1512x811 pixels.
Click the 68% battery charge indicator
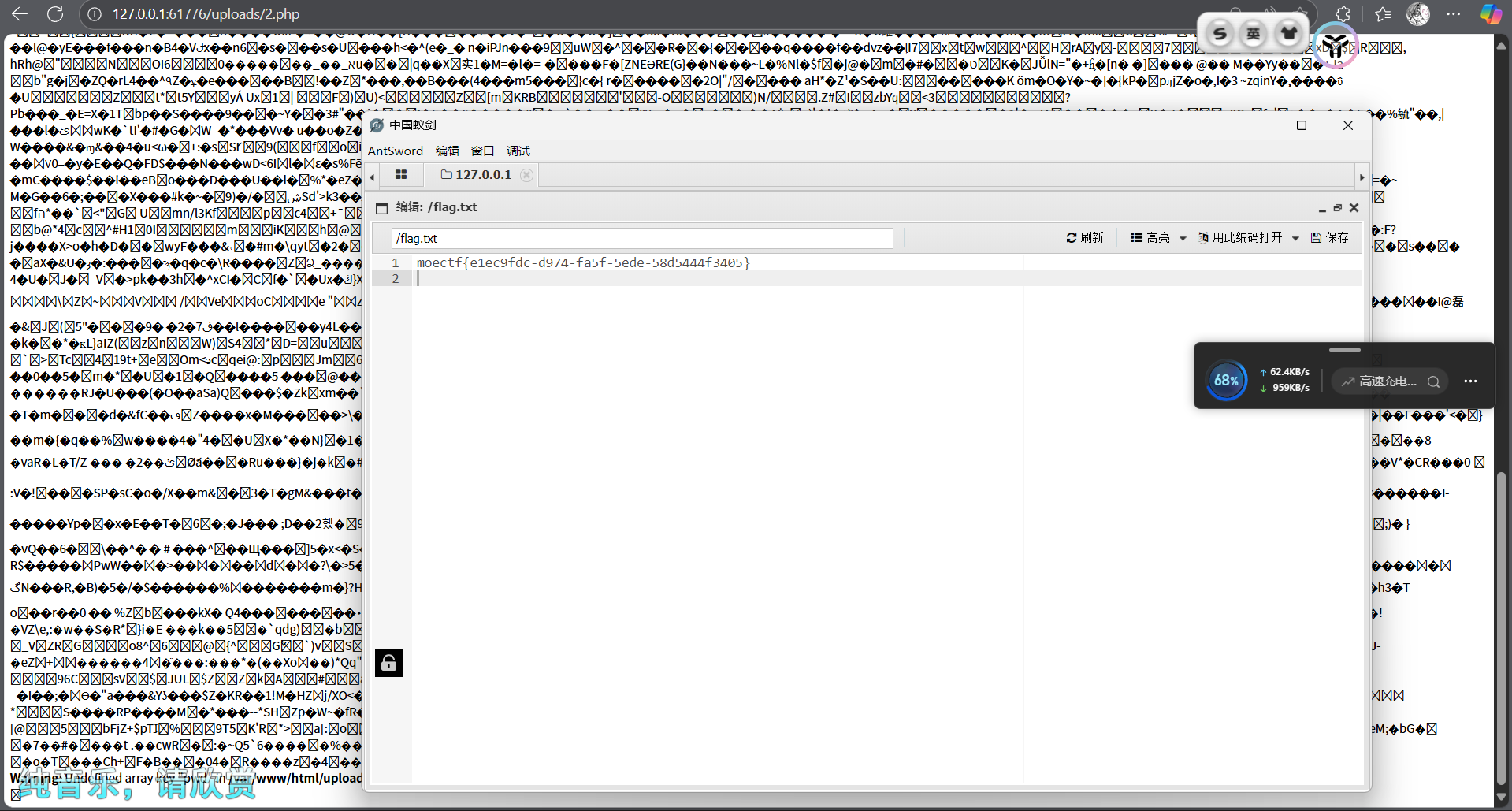click(1226, 380)
